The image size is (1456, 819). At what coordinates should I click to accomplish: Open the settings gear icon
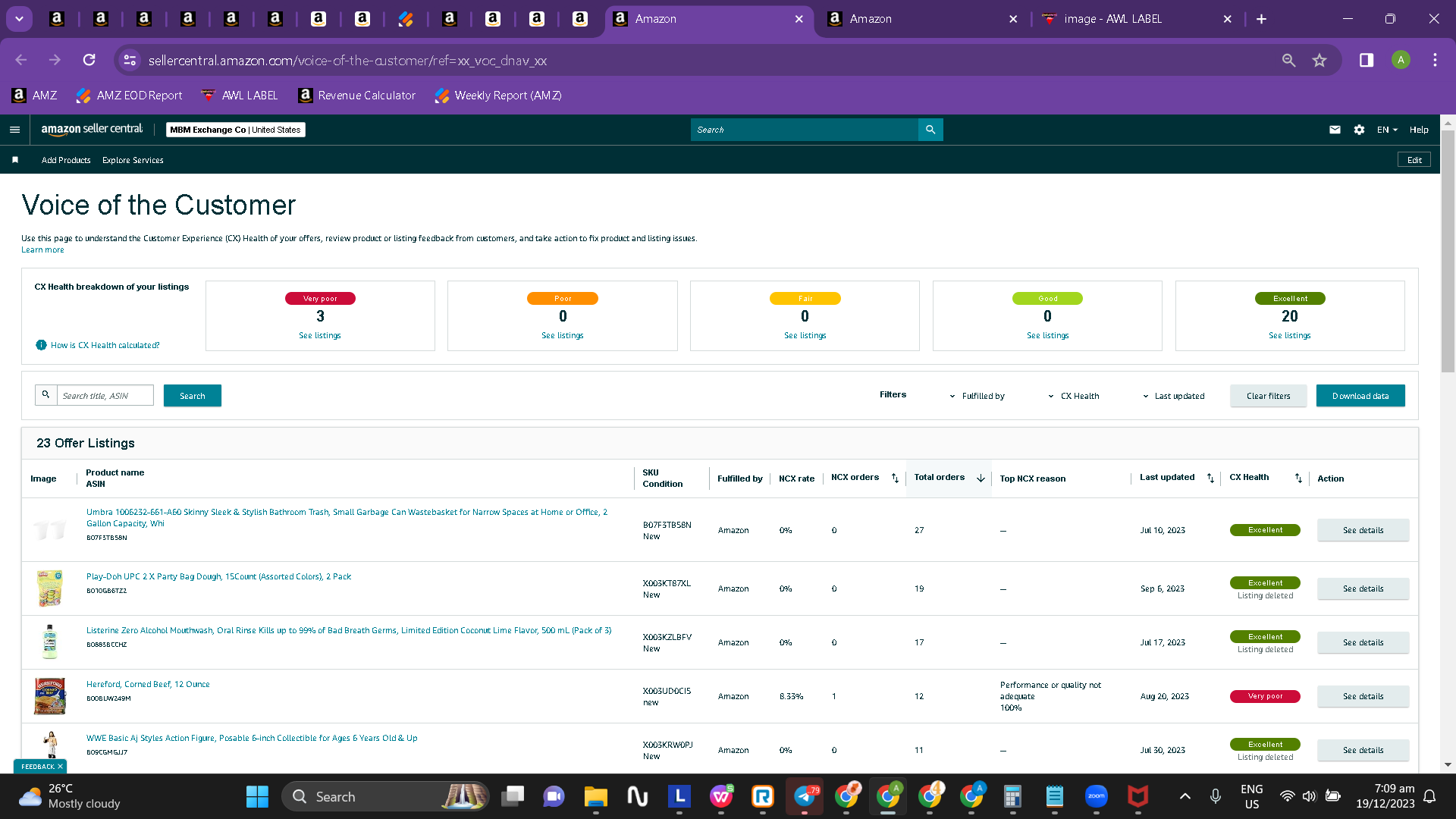[x=1359, y=130]
